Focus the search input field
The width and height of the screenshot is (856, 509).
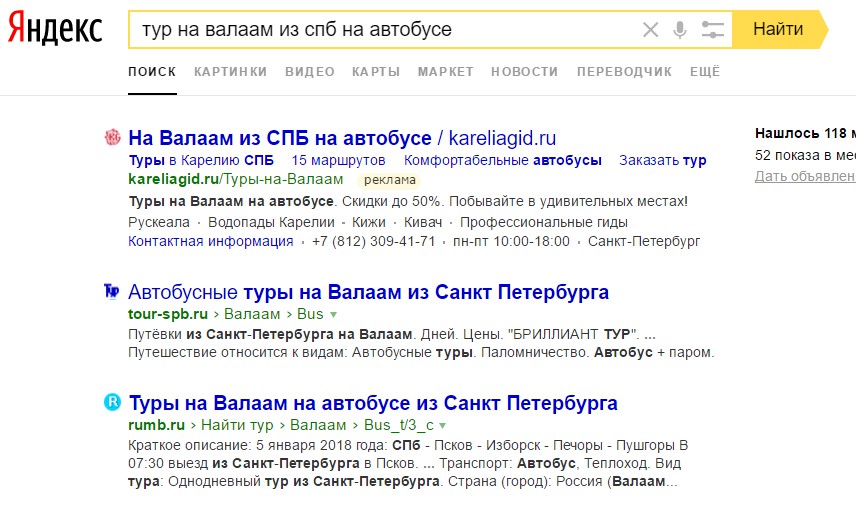[x=382, y=29]
